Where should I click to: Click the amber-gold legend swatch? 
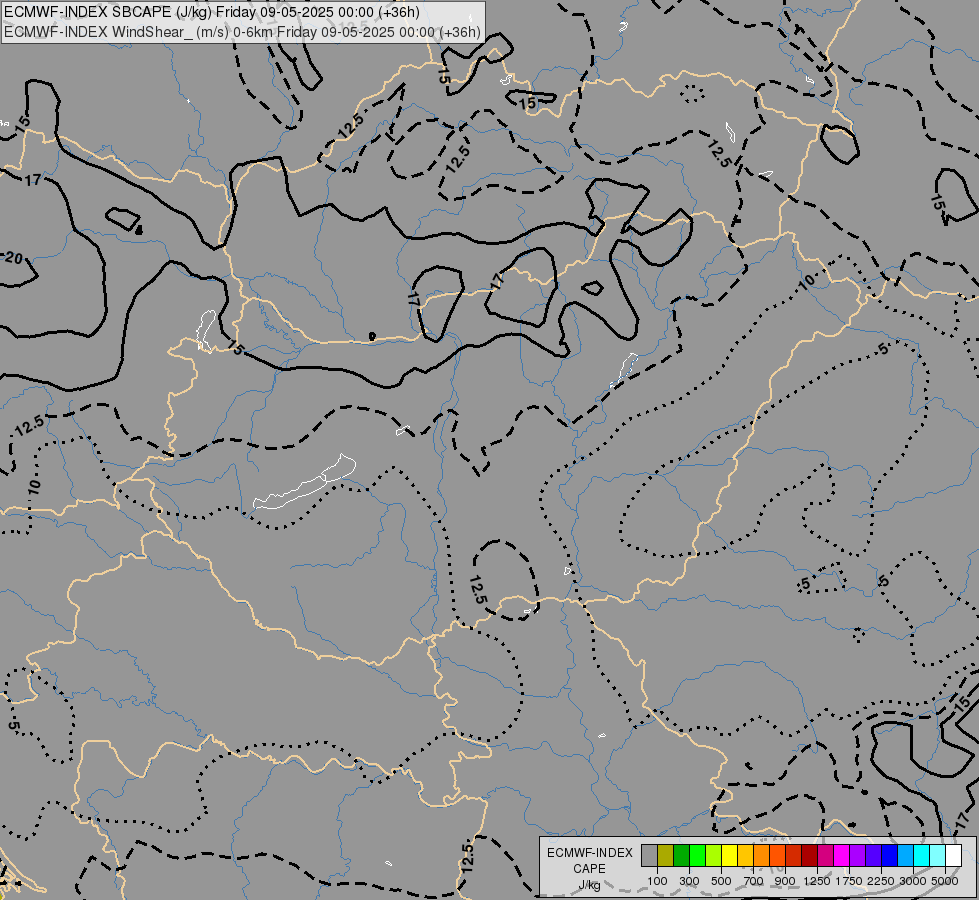click(745, 855)
